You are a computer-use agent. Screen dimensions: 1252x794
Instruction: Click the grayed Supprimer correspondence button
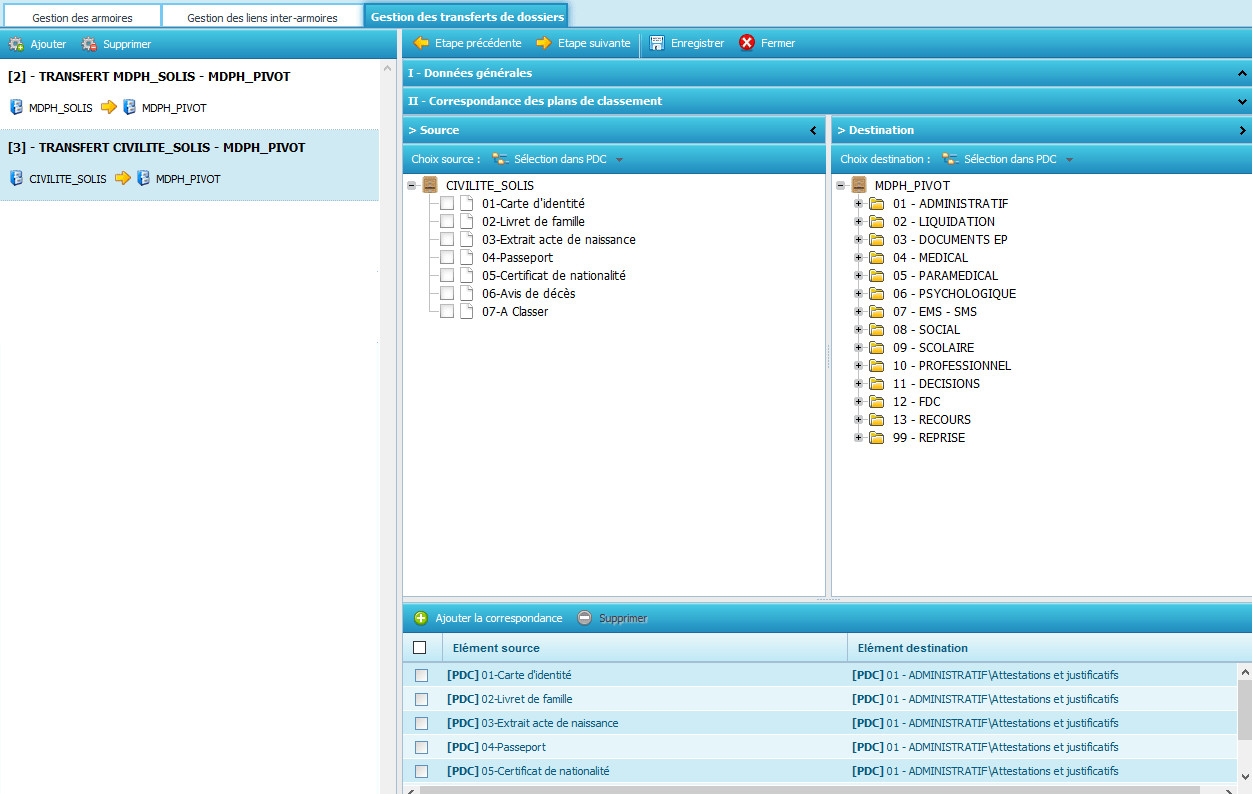tap(613, 618)
